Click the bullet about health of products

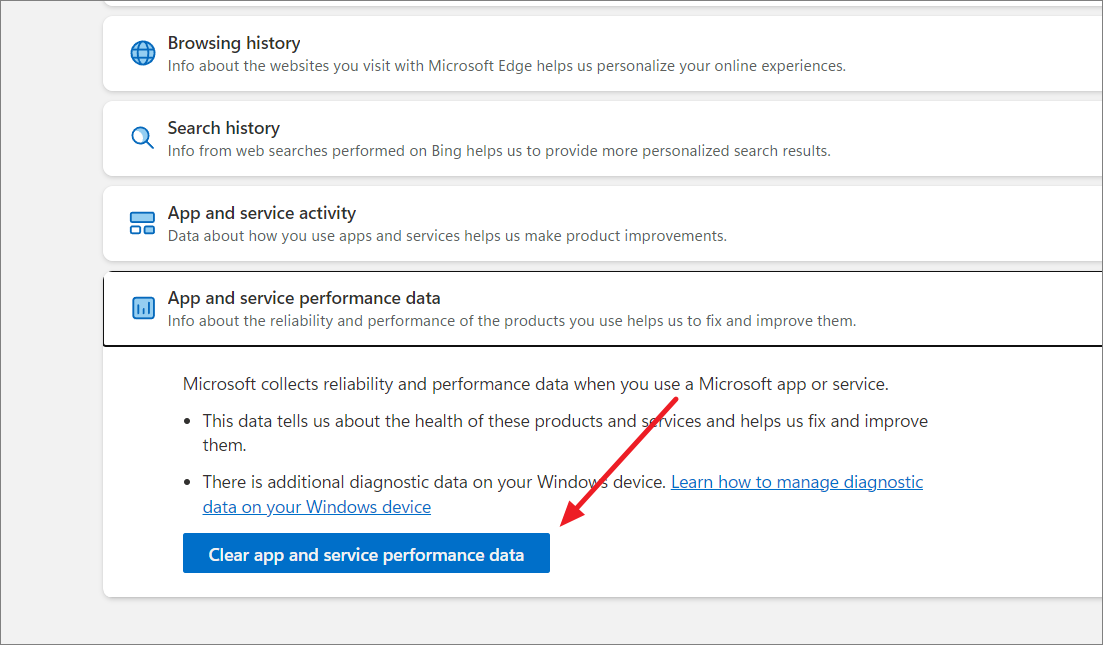565,421
